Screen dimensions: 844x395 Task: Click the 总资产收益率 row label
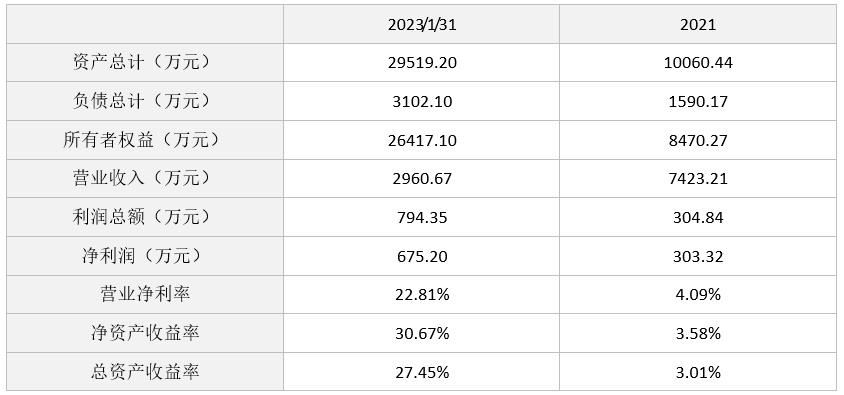(145, 371)
